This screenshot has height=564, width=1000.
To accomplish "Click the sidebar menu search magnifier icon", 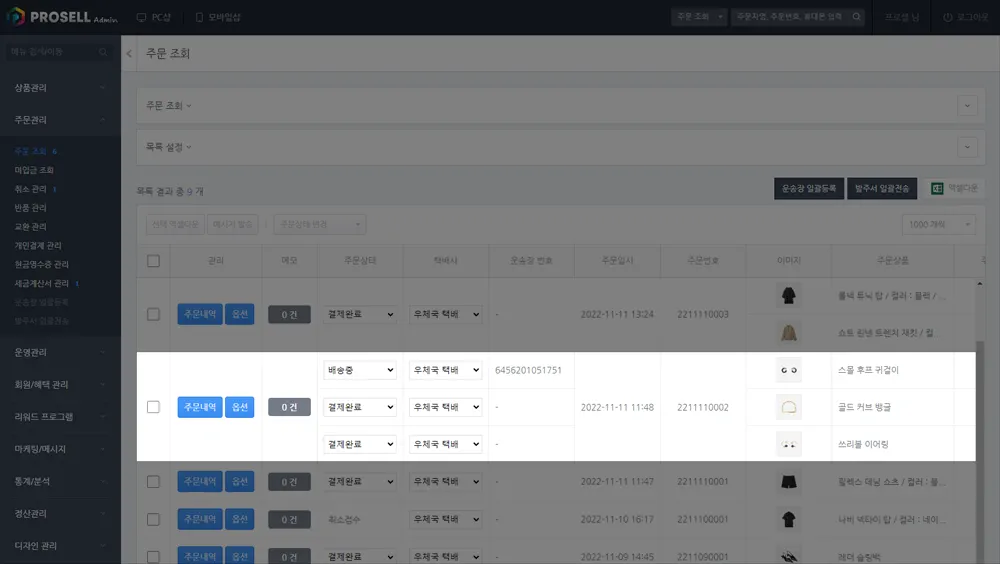I will tap(103, 52).
